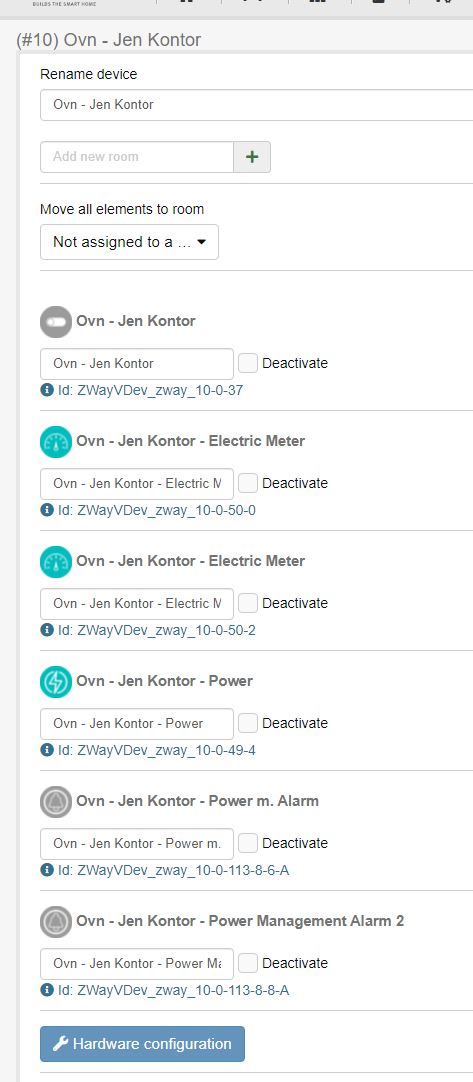Tick Deactivate for Power Management Alarm 2
The height and width of the screenshot is (1082, 473).
tap(248, 963)
